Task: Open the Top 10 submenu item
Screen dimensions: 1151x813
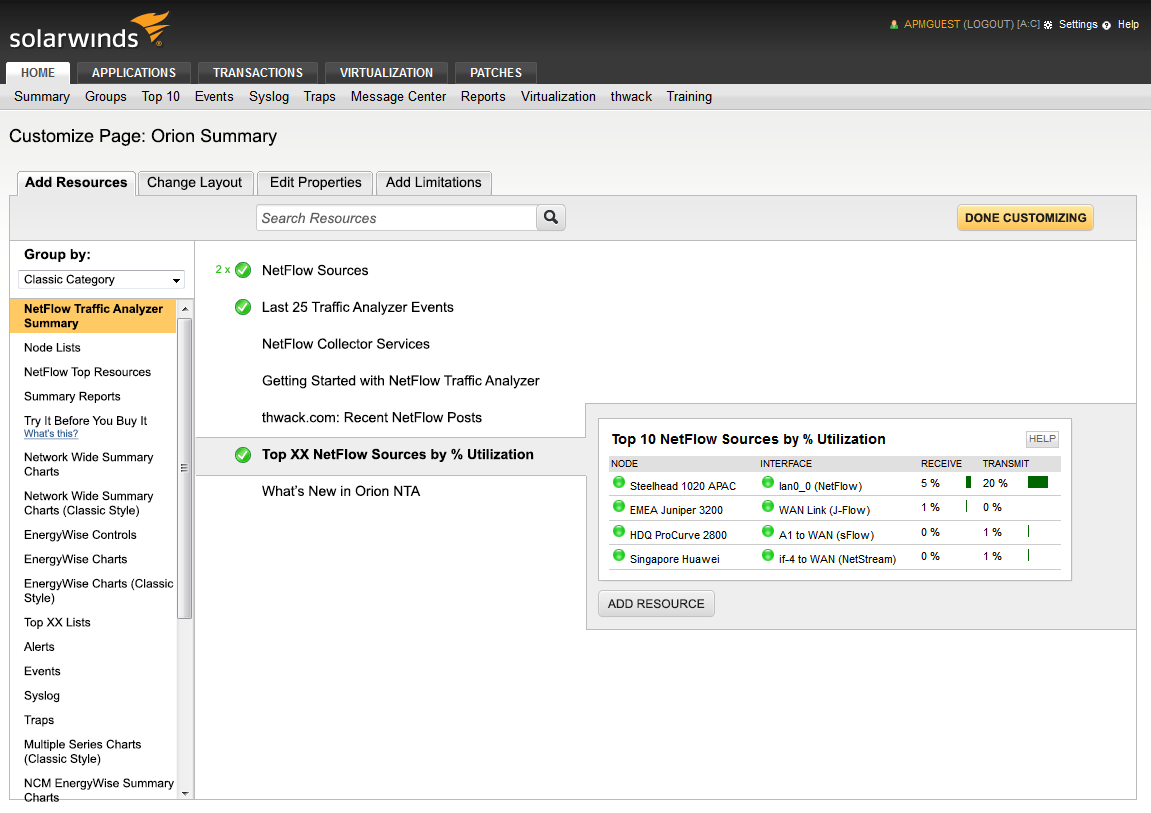Action: coord(161,97)
